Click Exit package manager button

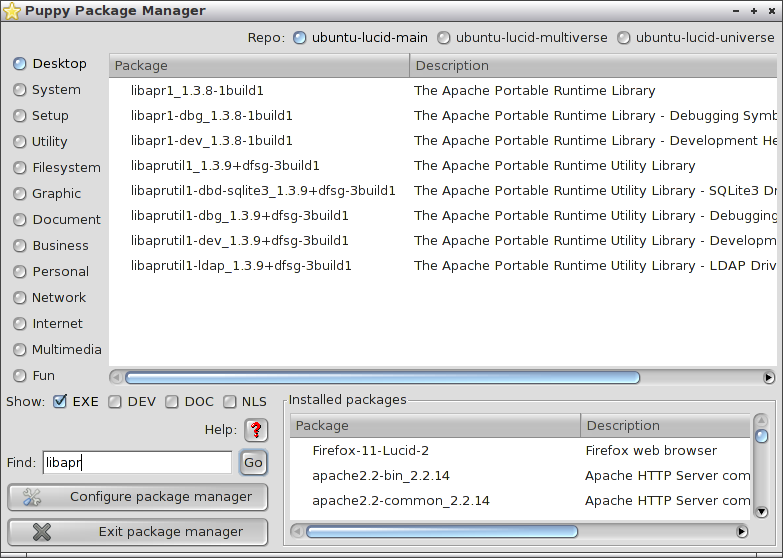pyautogui.click(x=138, y=532)
